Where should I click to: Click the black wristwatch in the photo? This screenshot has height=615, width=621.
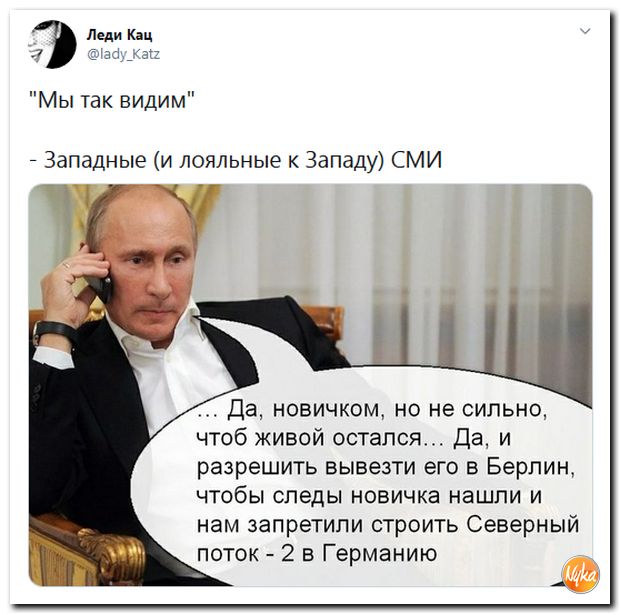click(52, 332)
